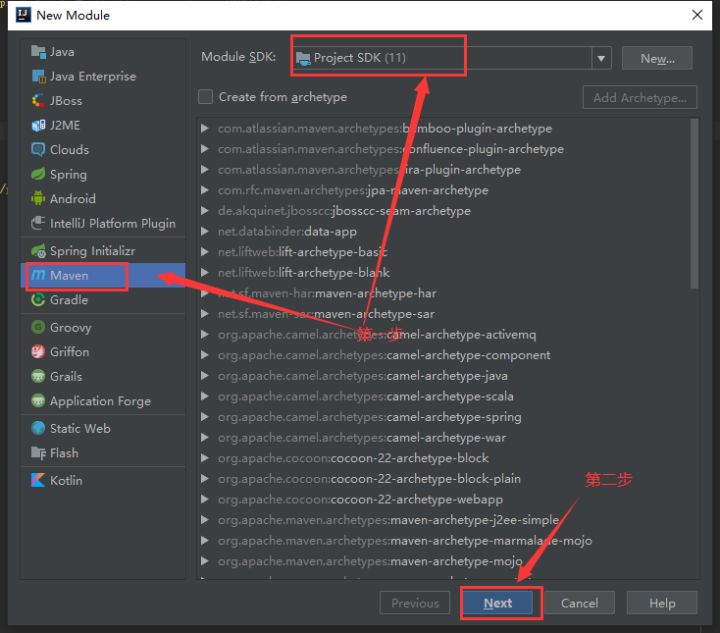Screen dimensions: 720x633
Task: Click Add Archetype... button
Action: pos(640,97)
